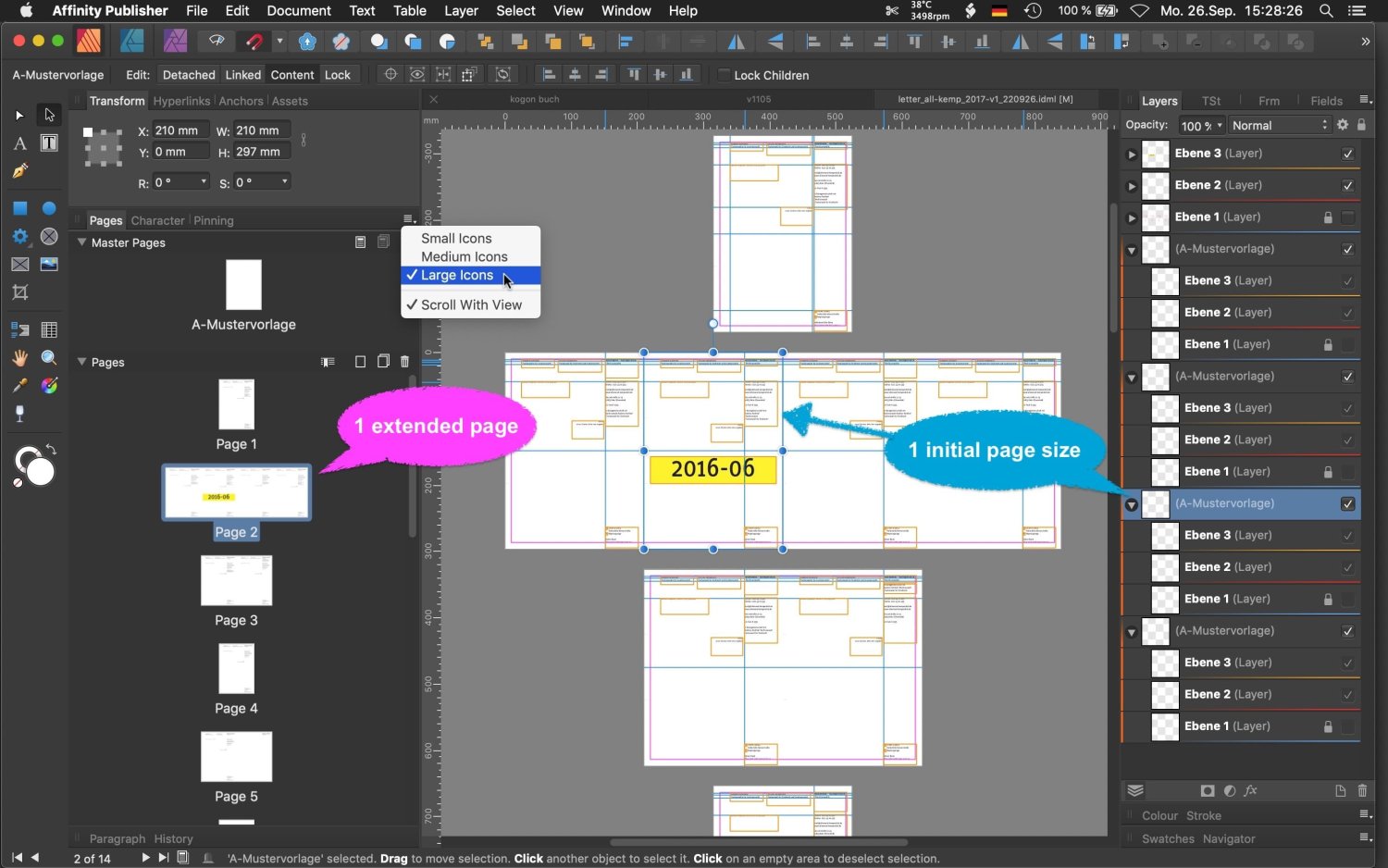This screenshot has width=1388, height=868.
Task: Choose the Pen tool
Action: [19, 171]
